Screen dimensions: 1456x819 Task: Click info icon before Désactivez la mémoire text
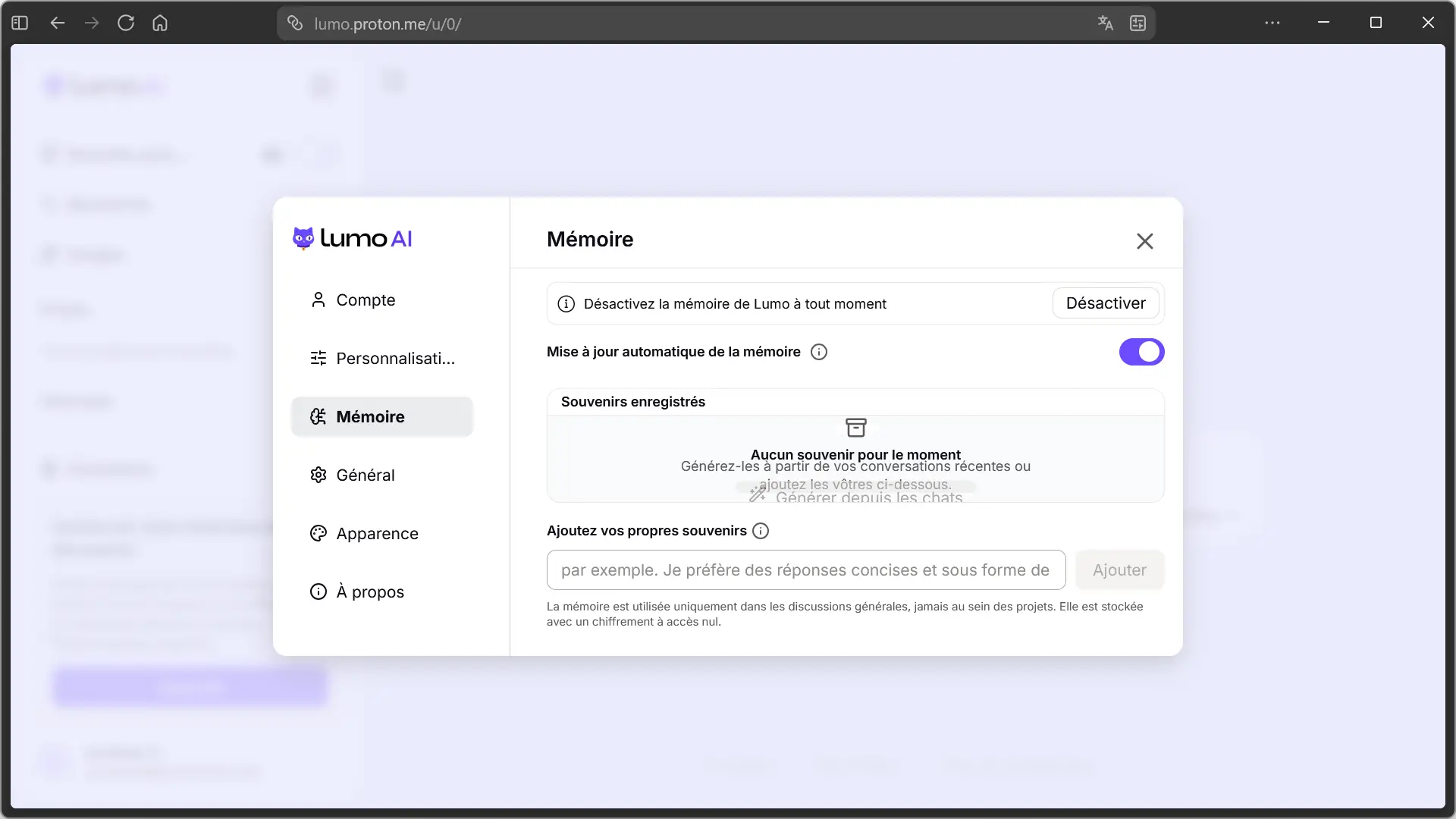(x=566, y=304)
